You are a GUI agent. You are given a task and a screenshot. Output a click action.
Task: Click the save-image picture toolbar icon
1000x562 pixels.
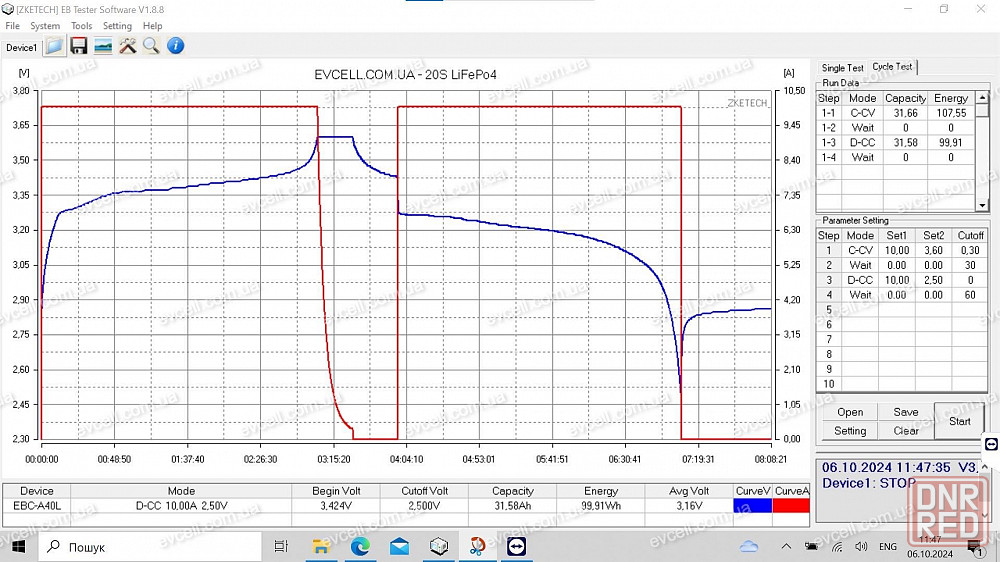pos(103,46)
